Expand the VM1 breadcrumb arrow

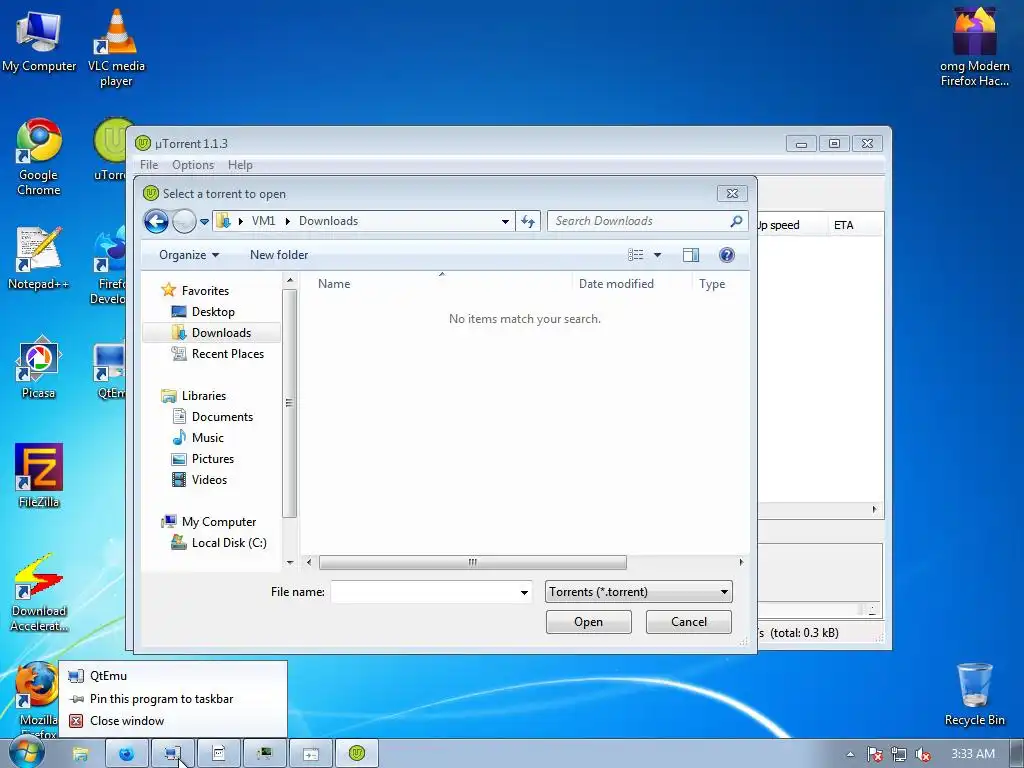pos(241,221)
